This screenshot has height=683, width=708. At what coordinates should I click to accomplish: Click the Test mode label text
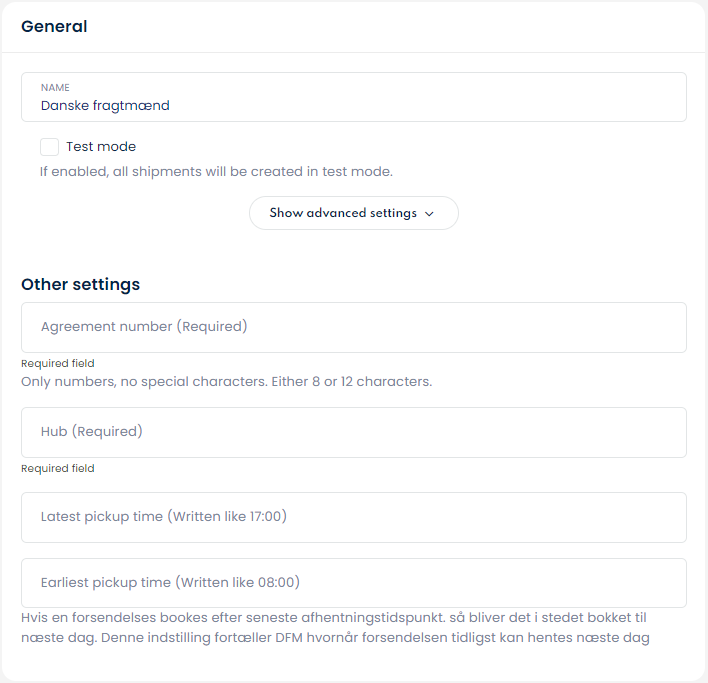101,147
